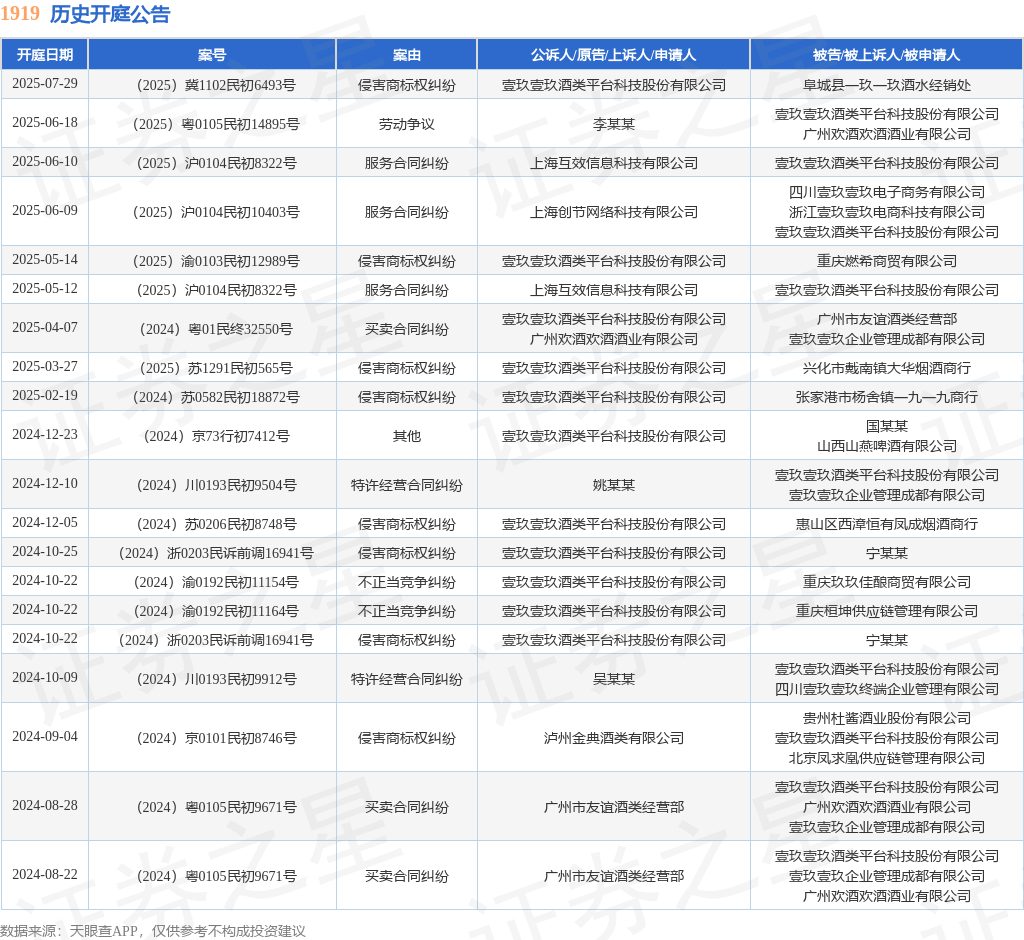
Task: Select date 2025-06-10
Action: click(x=44, y=161)
